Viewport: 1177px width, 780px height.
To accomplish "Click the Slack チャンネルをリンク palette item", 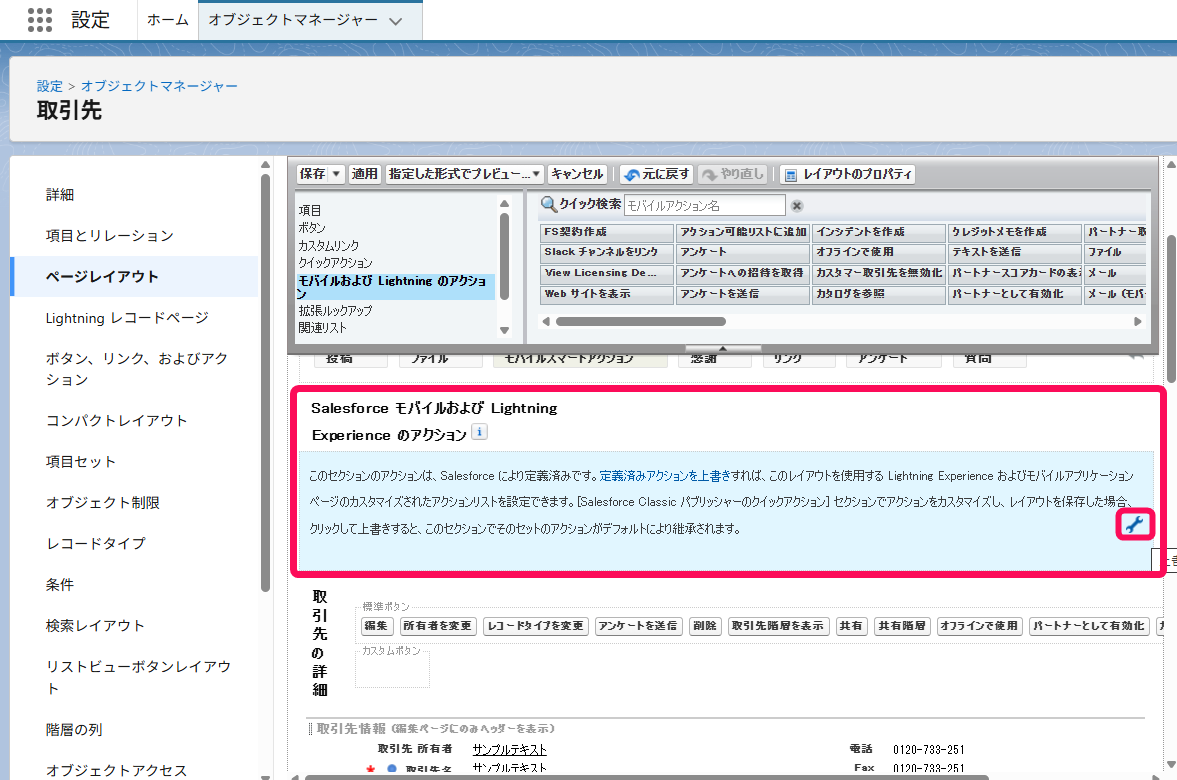I will 607,252.
